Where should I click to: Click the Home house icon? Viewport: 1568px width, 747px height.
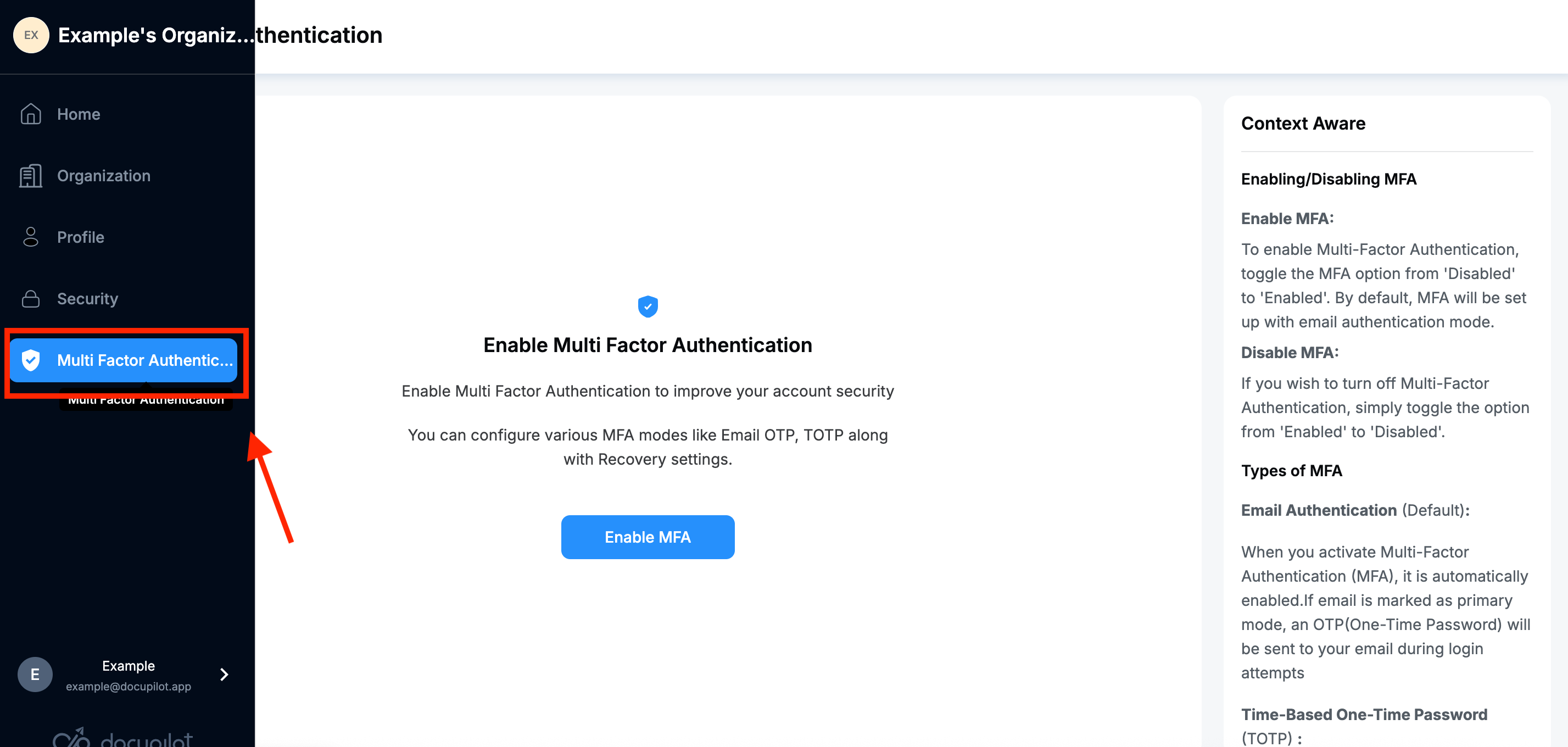[30, 114]
